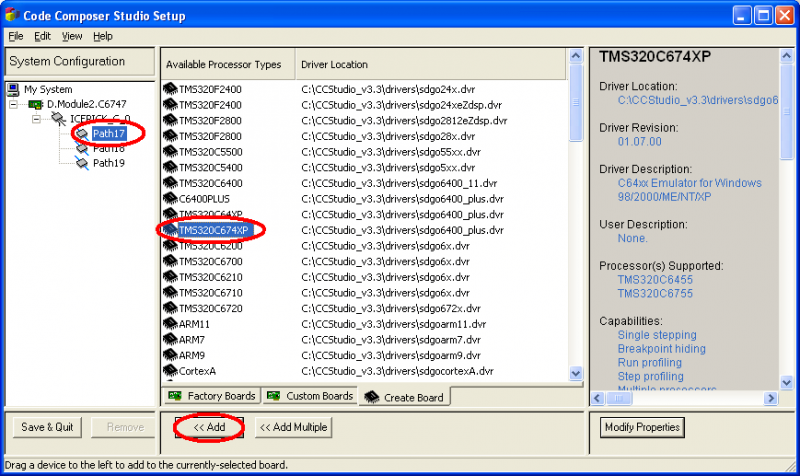Image resolution: width=800 pixels, height=476 pixels.
Task: Click the chip icon beside sdgo24x.dvr TMS320F2400
Action: click(170, 89)
